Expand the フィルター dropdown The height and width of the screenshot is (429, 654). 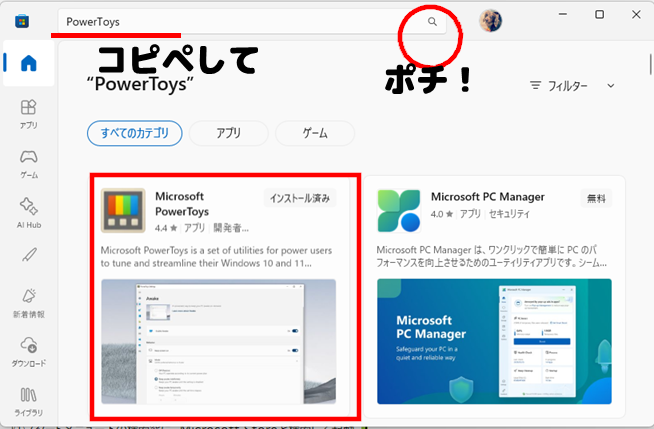(572, 86)
